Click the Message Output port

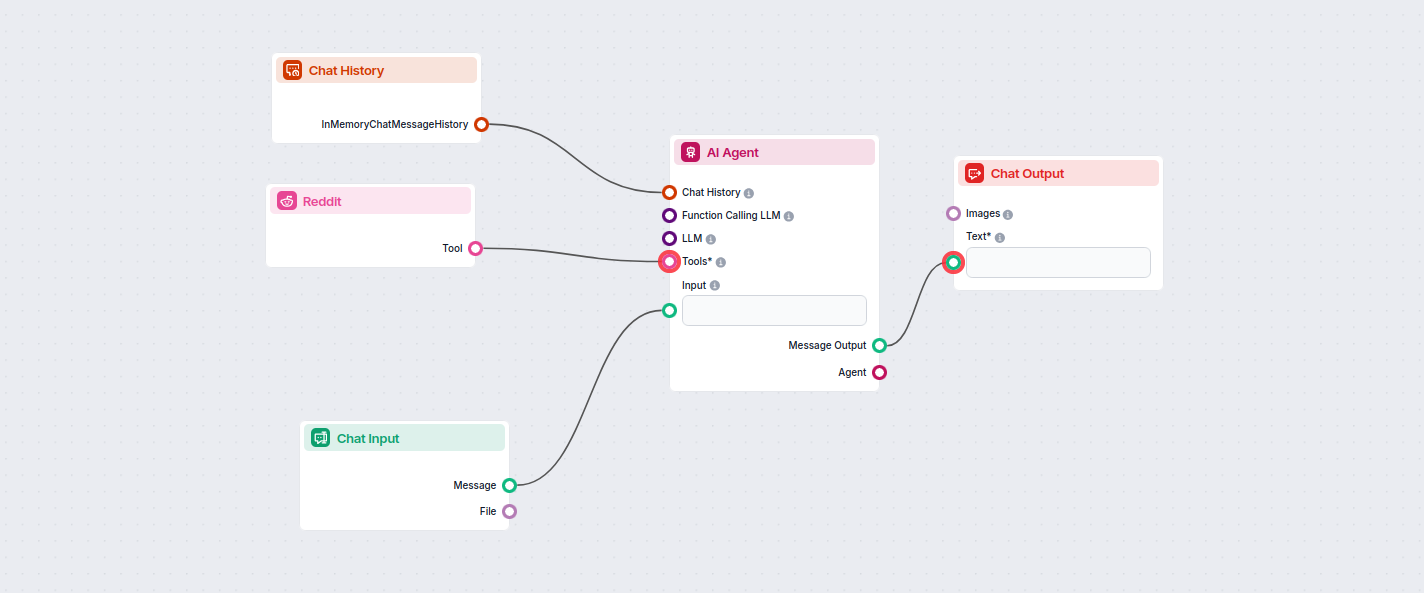pyautogui.click(x=880, y=345)
